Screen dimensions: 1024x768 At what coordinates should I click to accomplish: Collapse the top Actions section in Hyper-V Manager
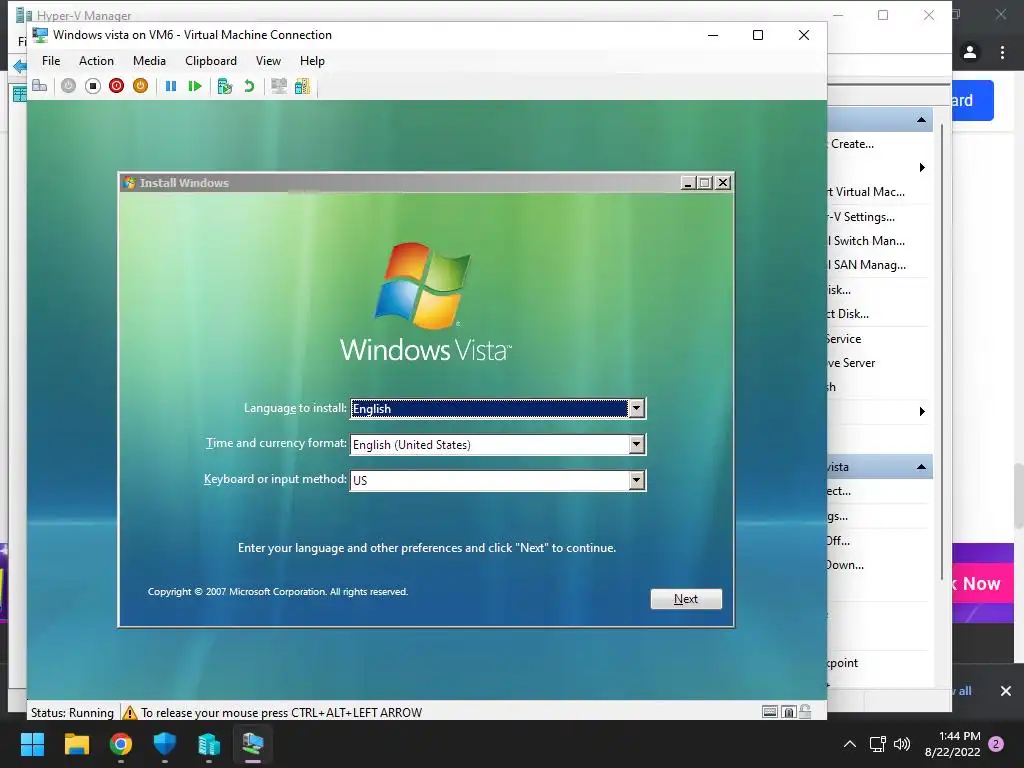tap(921, 120)
